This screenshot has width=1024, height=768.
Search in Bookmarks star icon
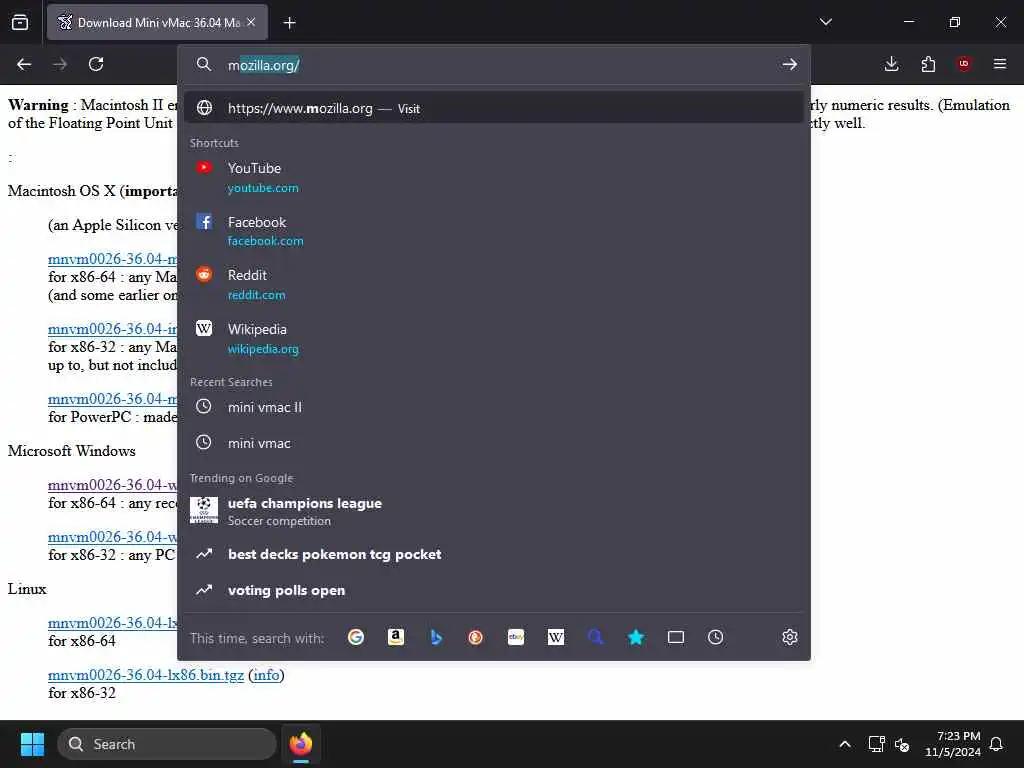click(635, 637)
